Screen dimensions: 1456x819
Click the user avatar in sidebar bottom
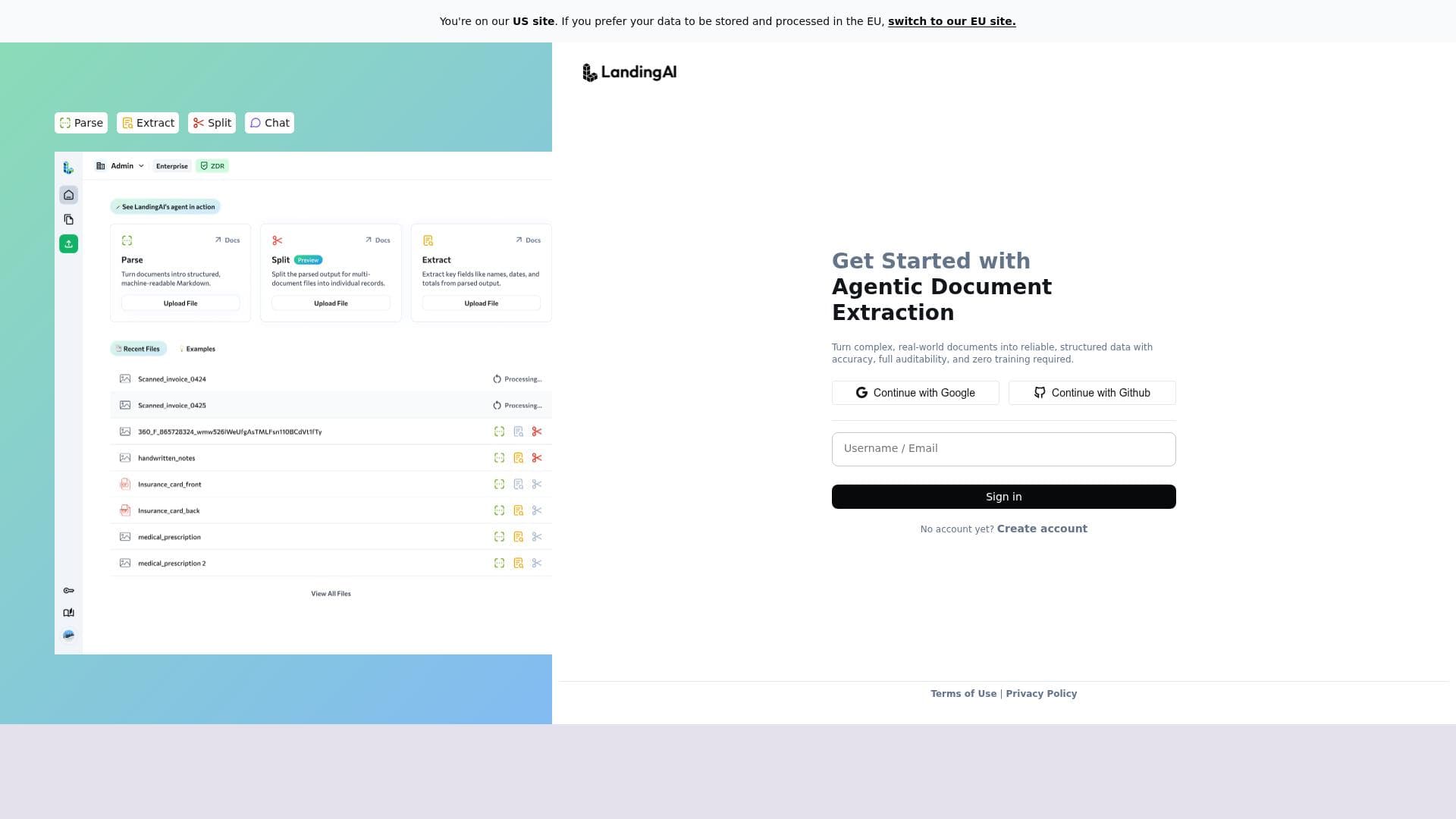pos(69,635)
